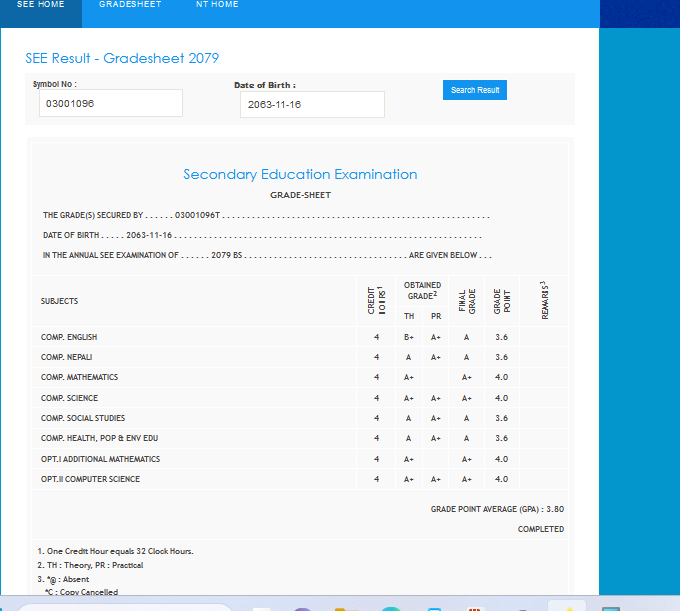680x611 pixels.
Task: Click the COMP. MATHEMATICS subject name
Action: click(79, 377)
